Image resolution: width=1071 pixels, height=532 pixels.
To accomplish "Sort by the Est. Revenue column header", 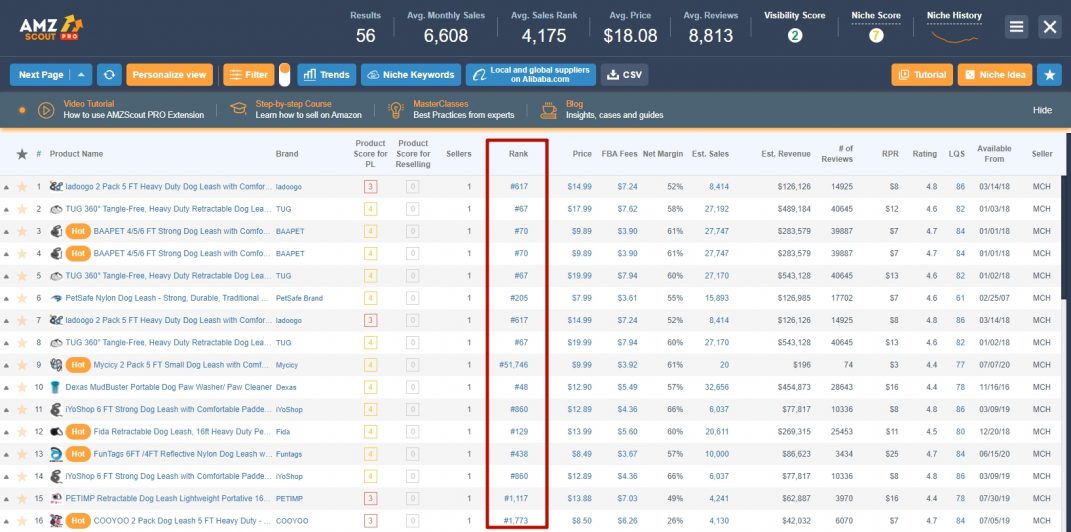I will [786, 154].
